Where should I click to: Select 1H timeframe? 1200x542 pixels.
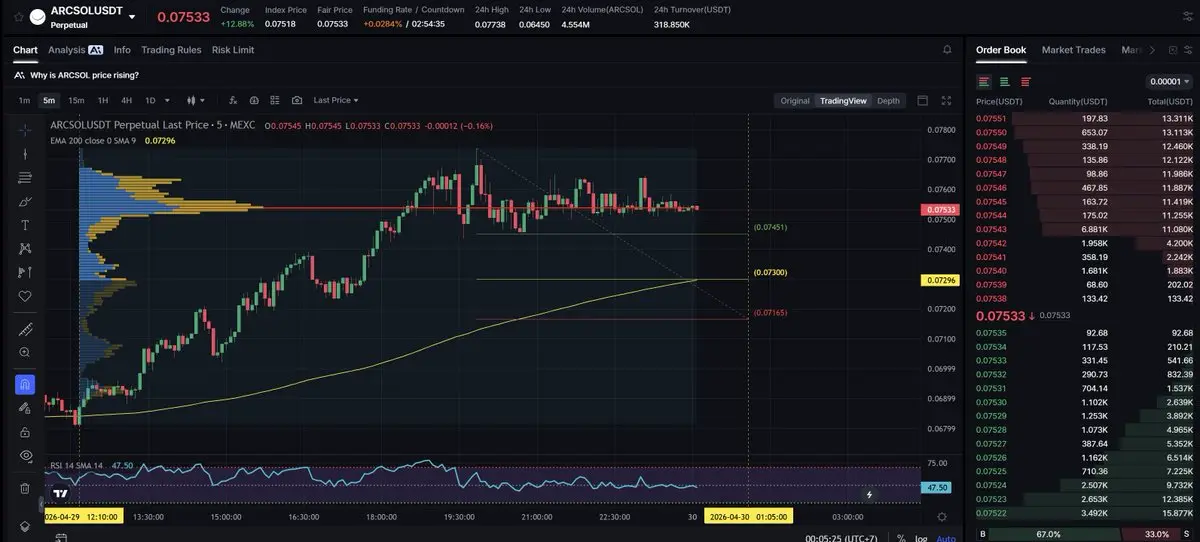coord(103,100)
